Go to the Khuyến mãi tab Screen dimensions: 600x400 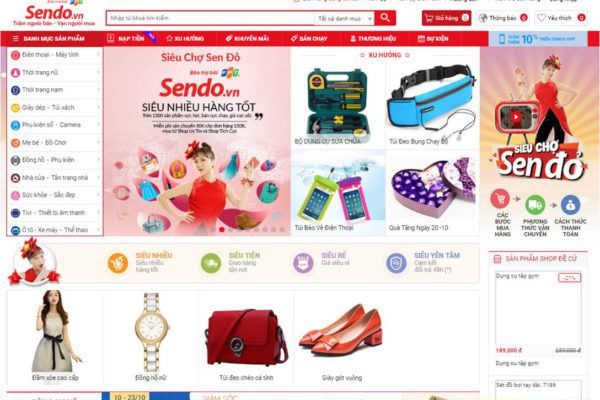247,39
